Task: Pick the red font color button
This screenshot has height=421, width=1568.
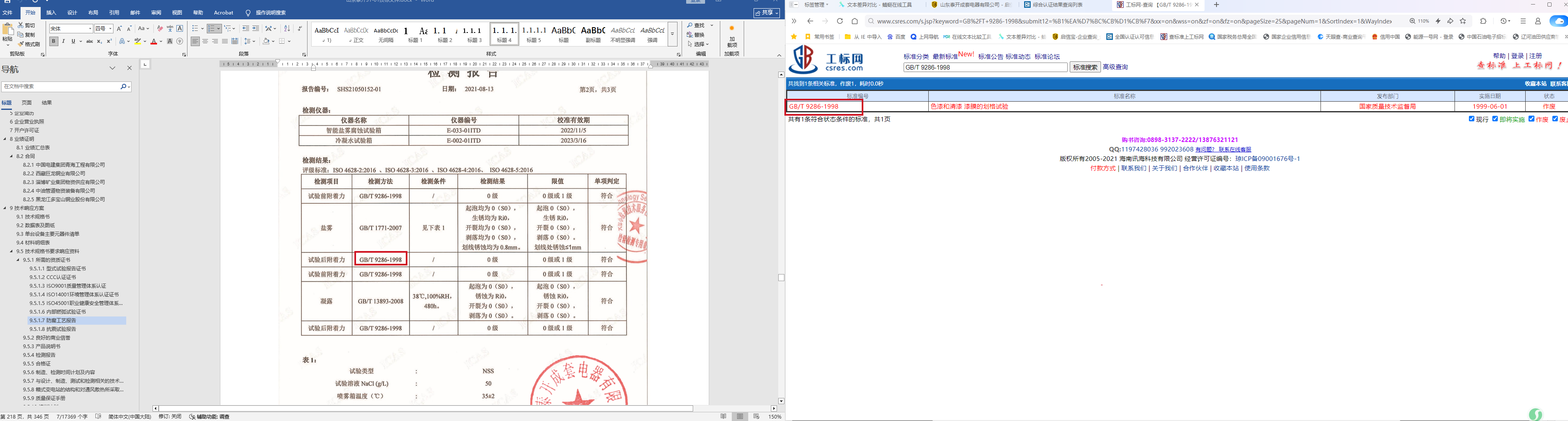Action: [x=153, y=42]
